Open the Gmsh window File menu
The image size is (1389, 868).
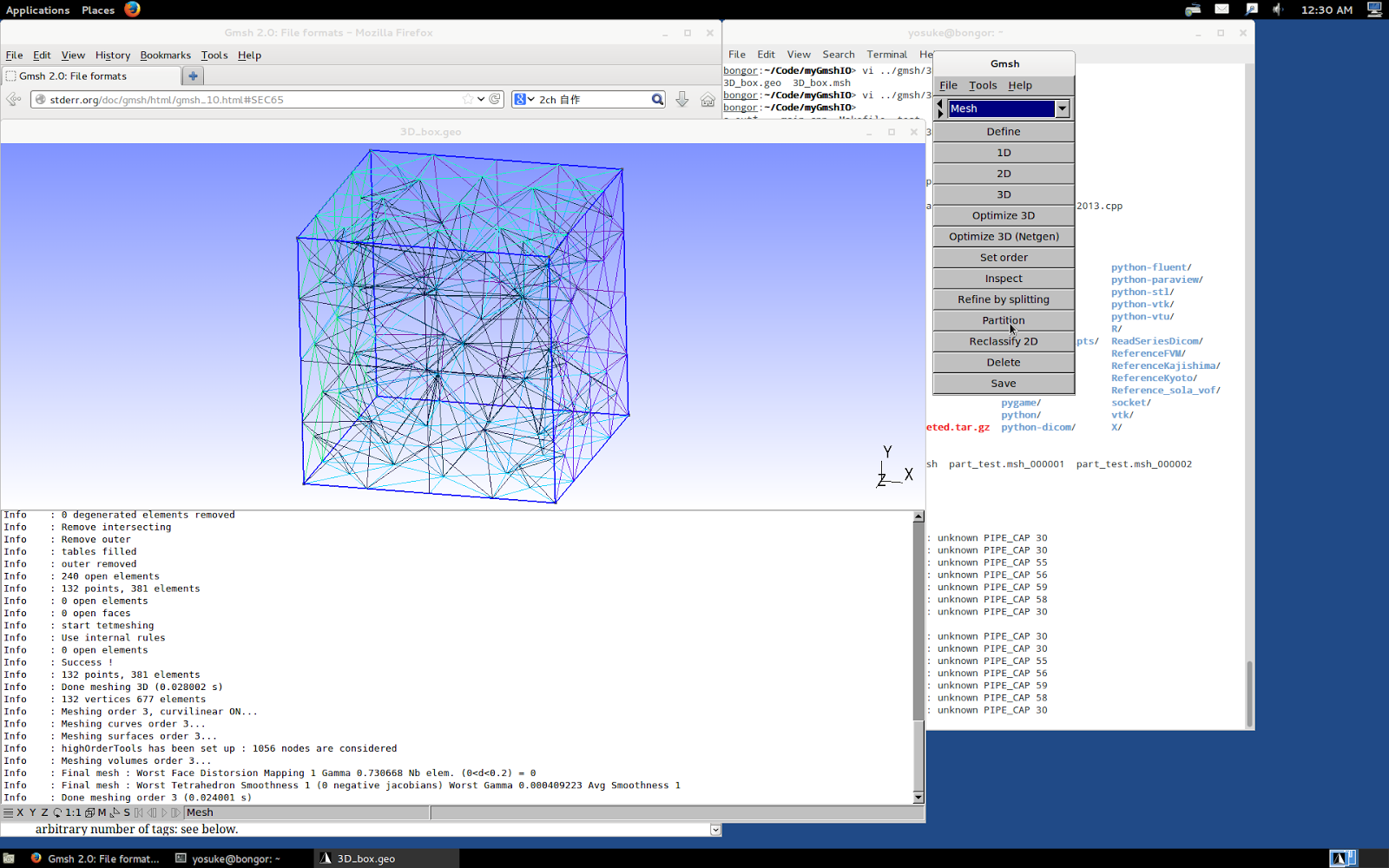pyautogui.click(x=948, y=85)
